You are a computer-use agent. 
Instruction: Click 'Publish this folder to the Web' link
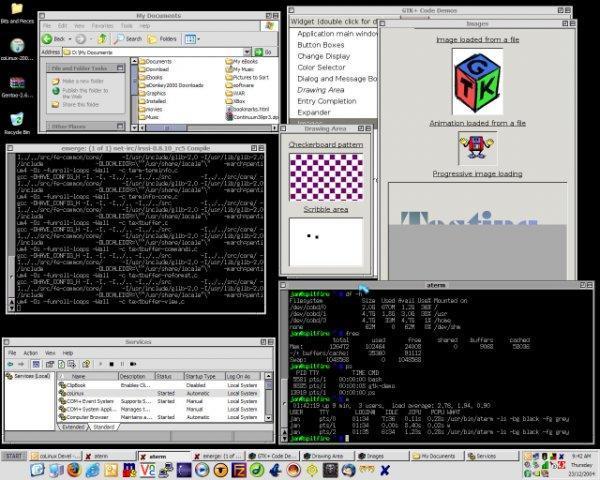pyautogui.click(x=85, y=93)
